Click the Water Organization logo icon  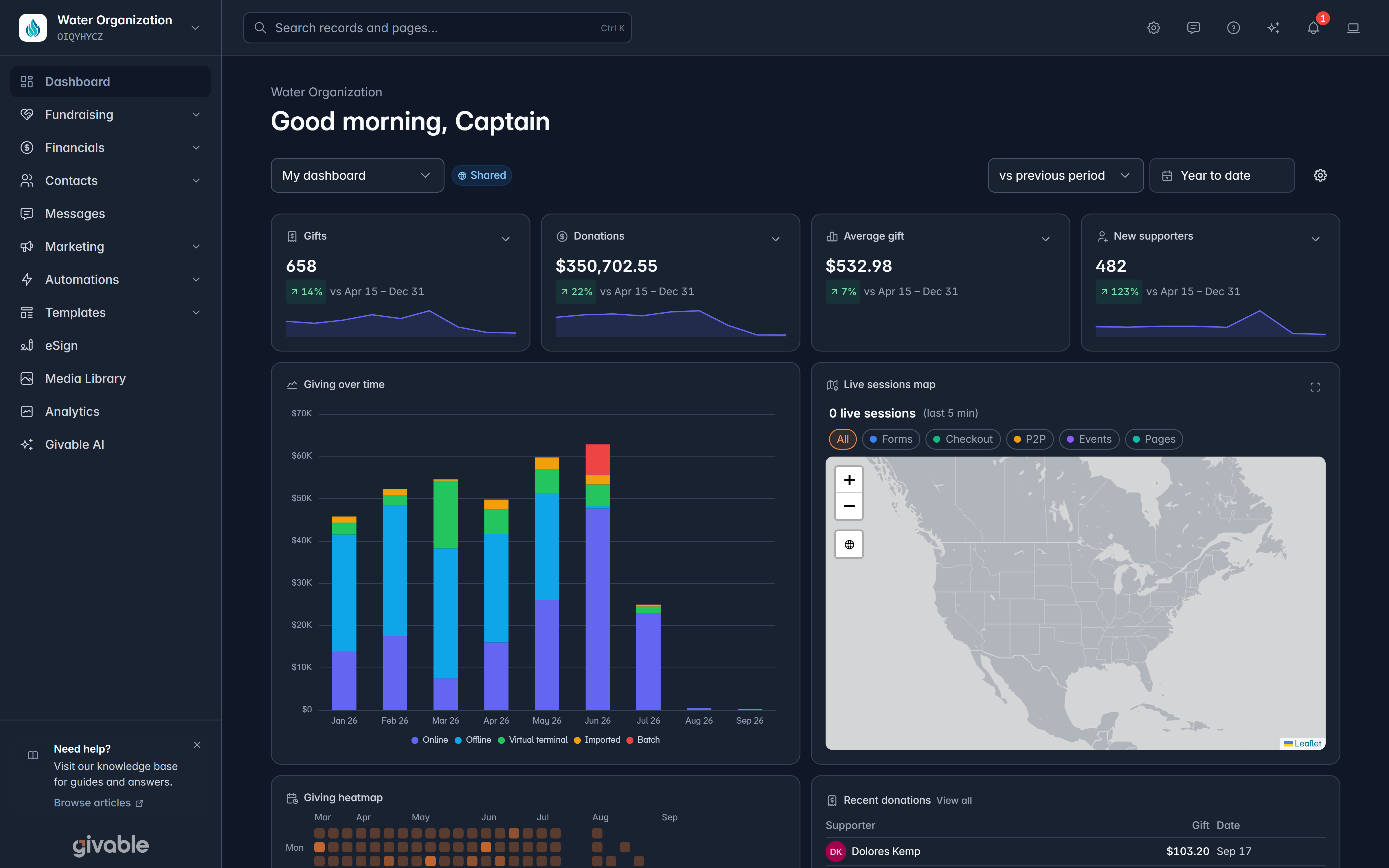33,27
